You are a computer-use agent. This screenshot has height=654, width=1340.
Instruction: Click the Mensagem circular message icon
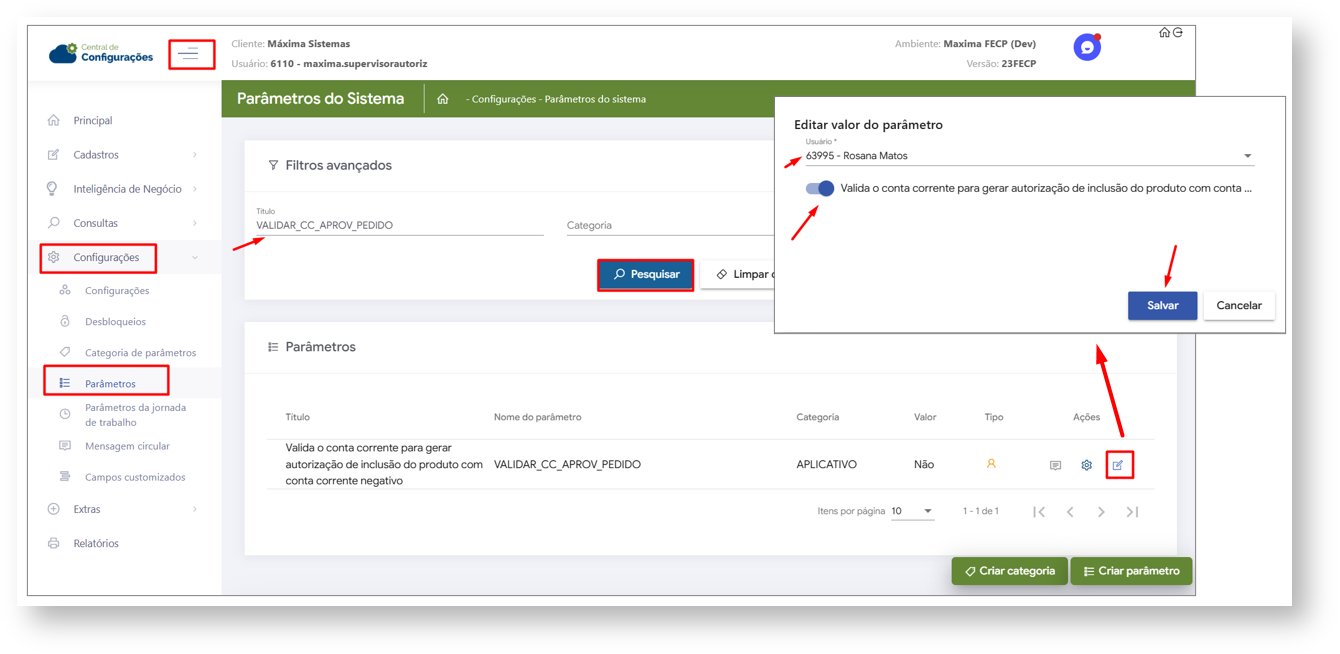65,446
